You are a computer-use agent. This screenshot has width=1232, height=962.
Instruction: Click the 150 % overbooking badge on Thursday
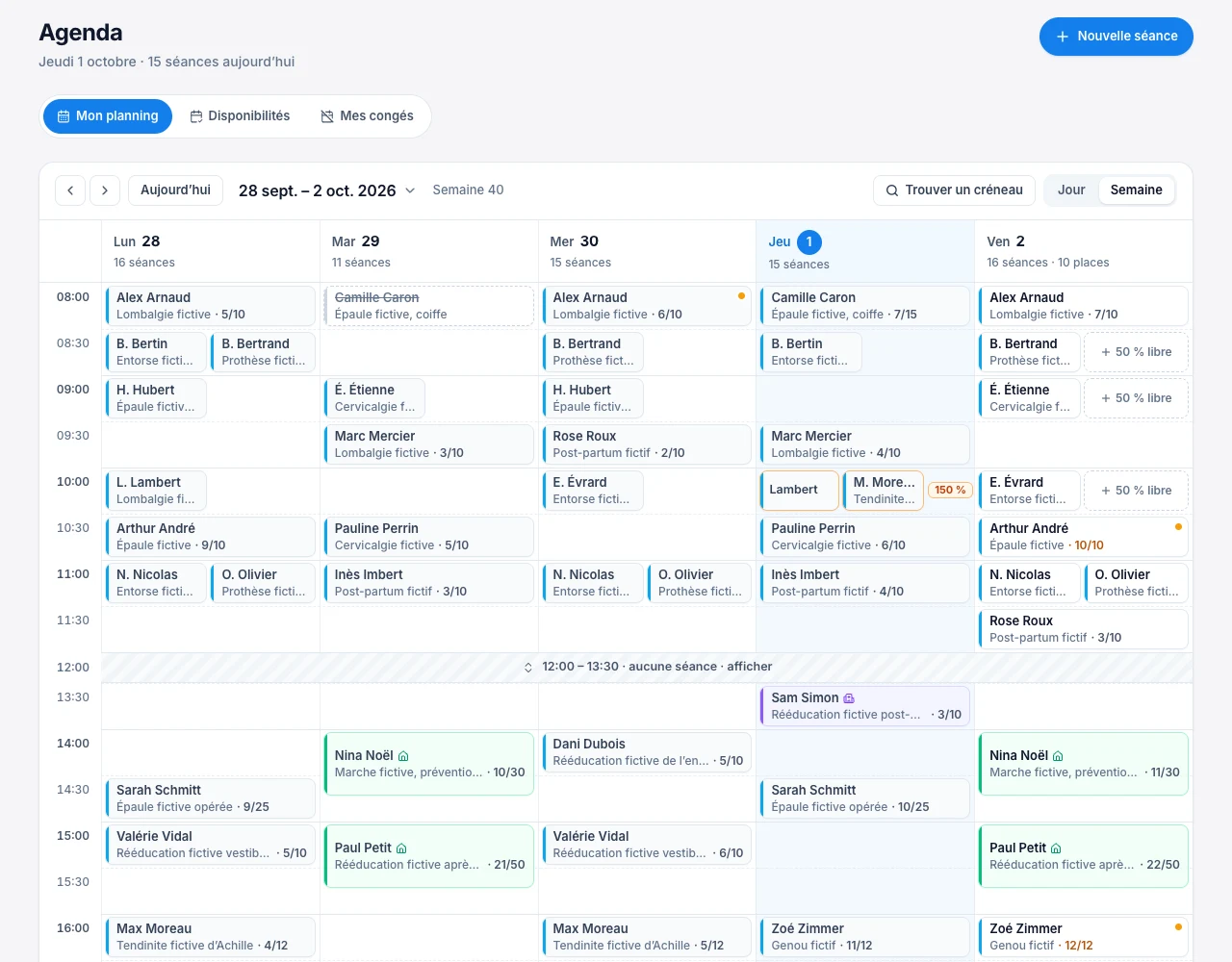coord(950,491)
